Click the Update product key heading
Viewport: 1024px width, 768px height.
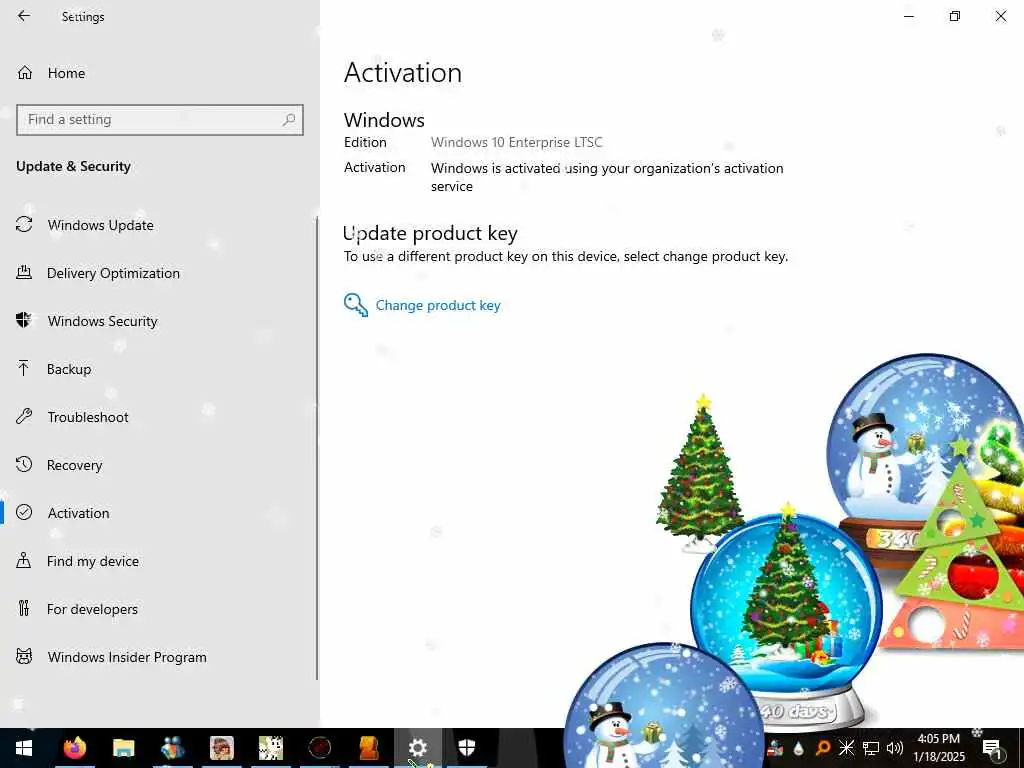(430, 233)
